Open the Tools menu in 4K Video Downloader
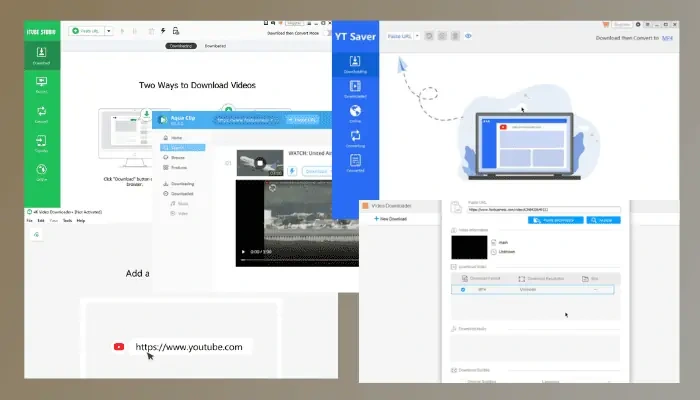The image size is (700, 400). tap(67, 221)
